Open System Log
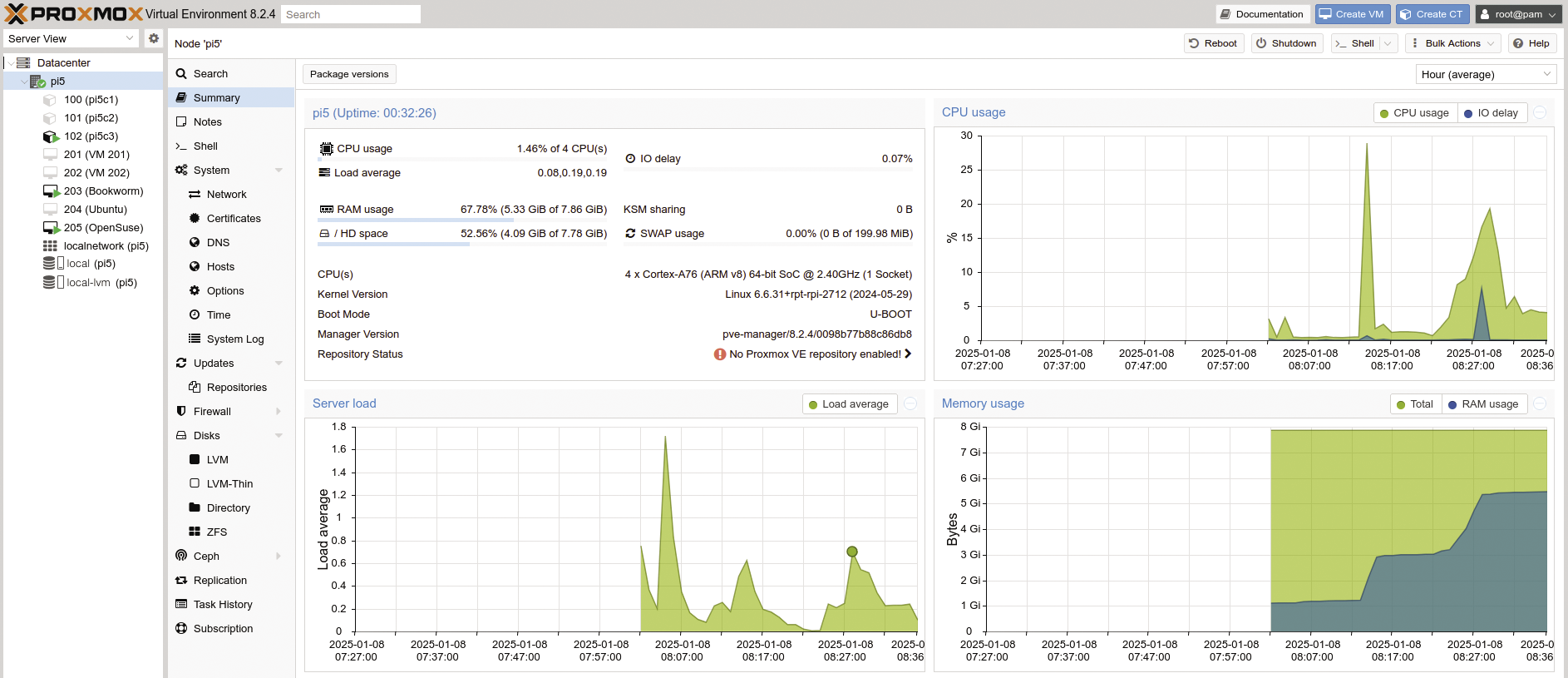1568x678 pixels. (x=231, y=339)
